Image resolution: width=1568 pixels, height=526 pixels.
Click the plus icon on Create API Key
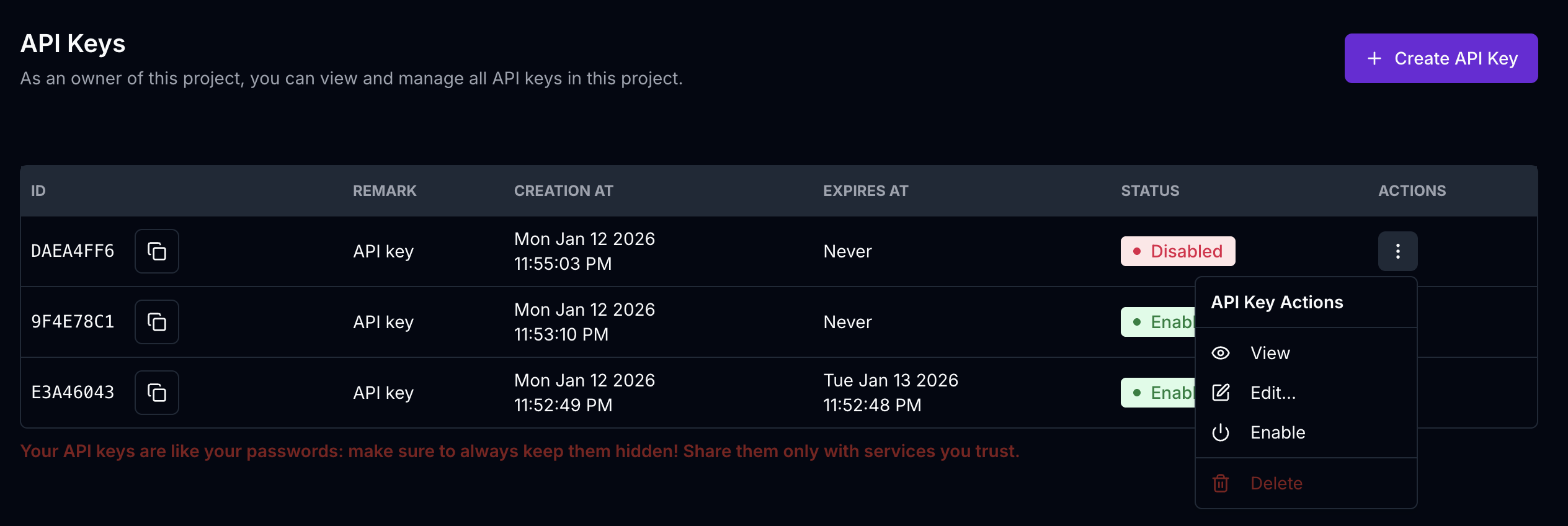1374,58
